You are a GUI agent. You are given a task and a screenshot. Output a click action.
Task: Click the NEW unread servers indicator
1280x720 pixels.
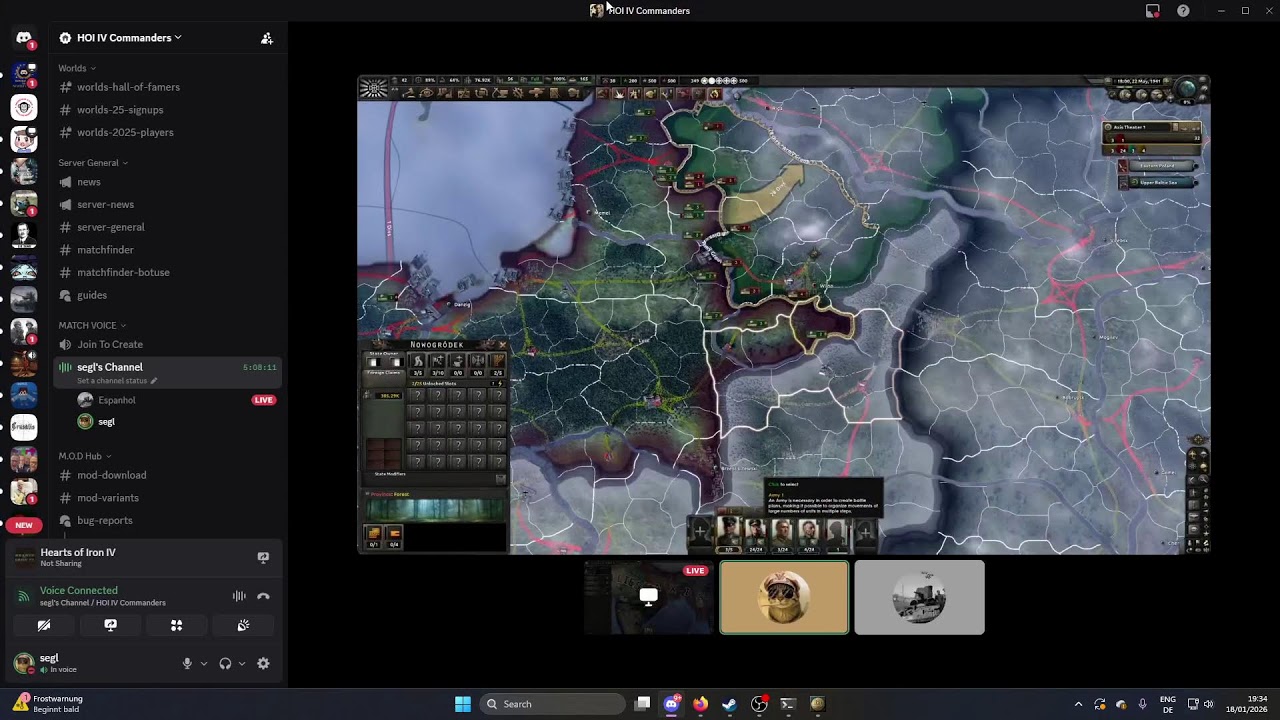[24, 525]
